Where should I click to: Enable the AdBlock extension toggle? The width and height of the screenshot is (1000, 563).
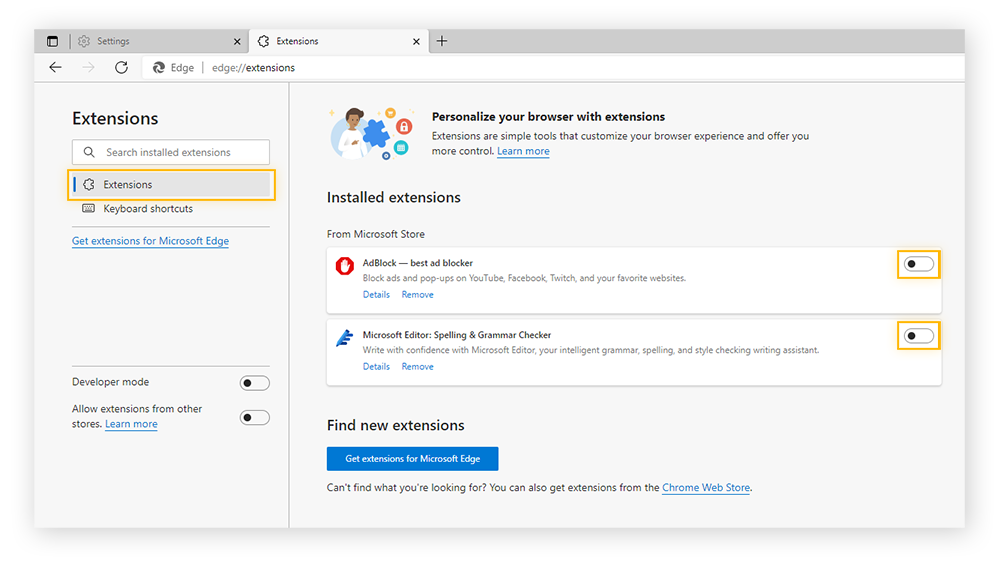(x=919, y=264)
